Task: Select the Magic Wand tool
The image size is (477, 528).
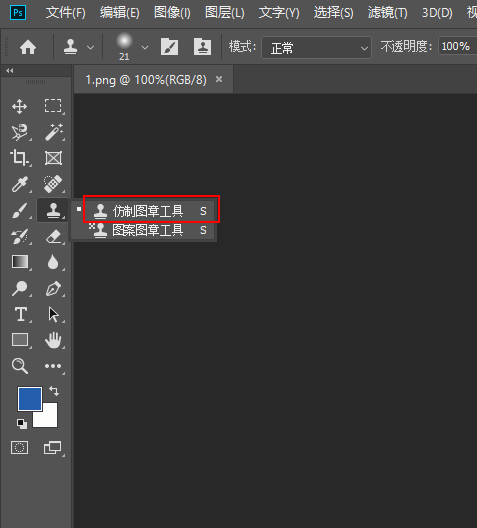Action: (x=54, y=132)
